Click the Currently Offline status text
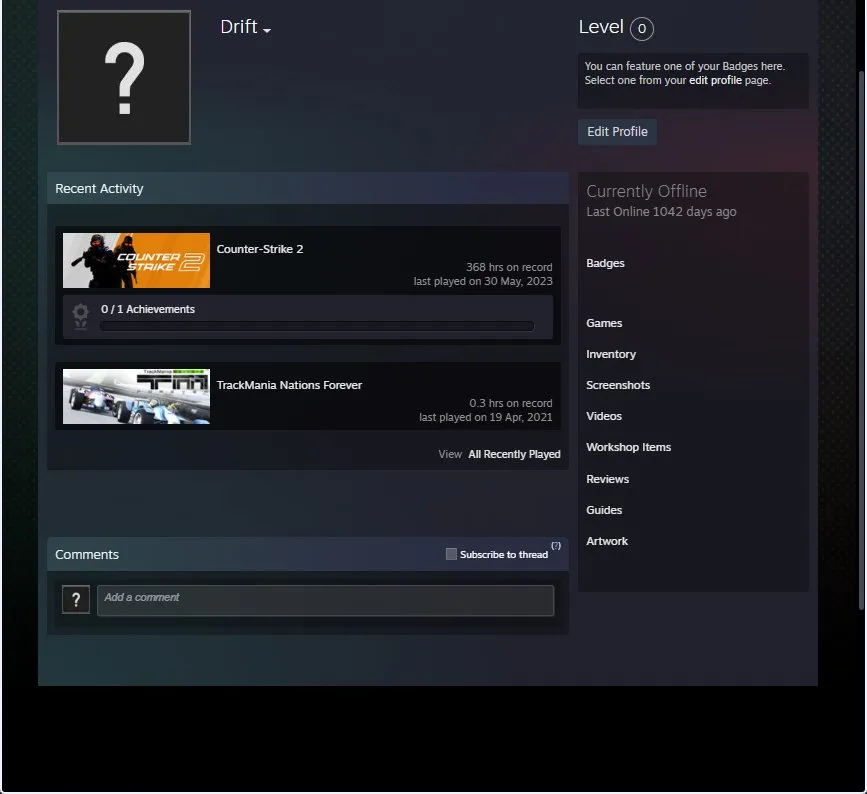This screenshot has width=867, height=794. 646,191
